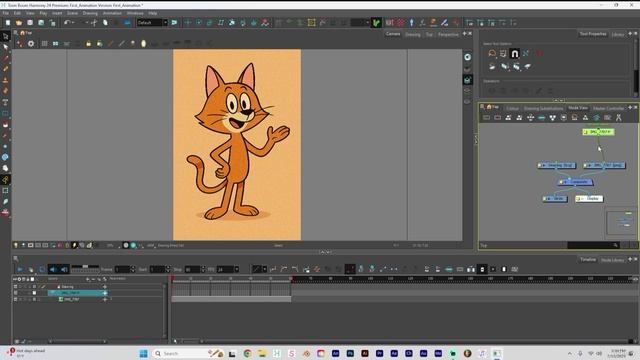Click the first Node View toolbar icon
The width and height of the screenshot is (640, 360).
[487, 118]
